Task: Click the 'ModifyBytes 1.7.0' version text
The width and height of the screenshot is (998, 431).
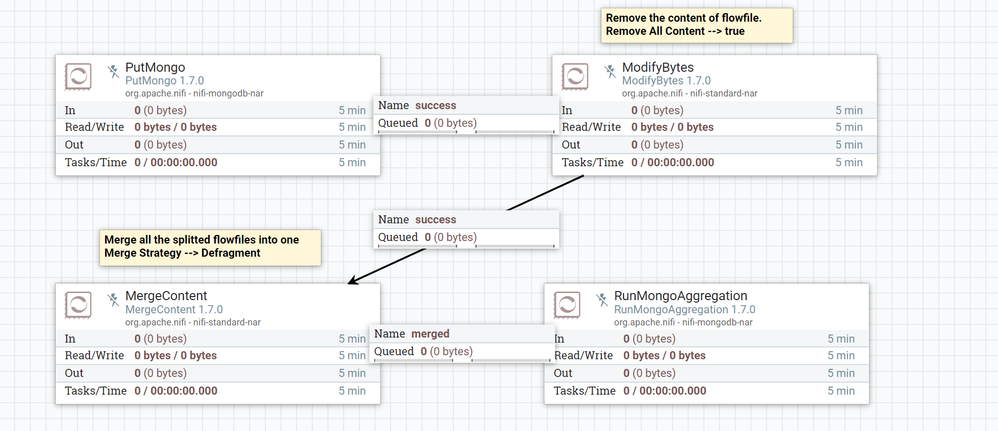Action: coord(666,81)
